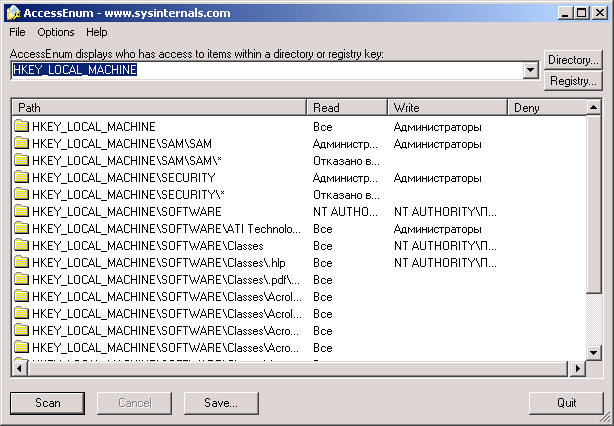Select SOFTWARE\Classes\.pdf\... path text

[x=166, y=280]
